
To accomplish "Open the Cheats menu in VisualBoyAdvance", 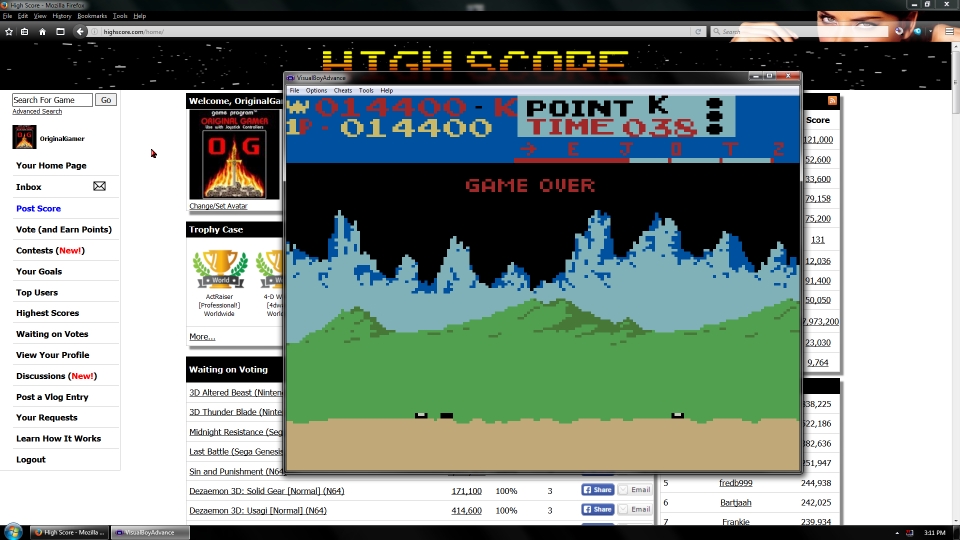I will tap(343, 90).
